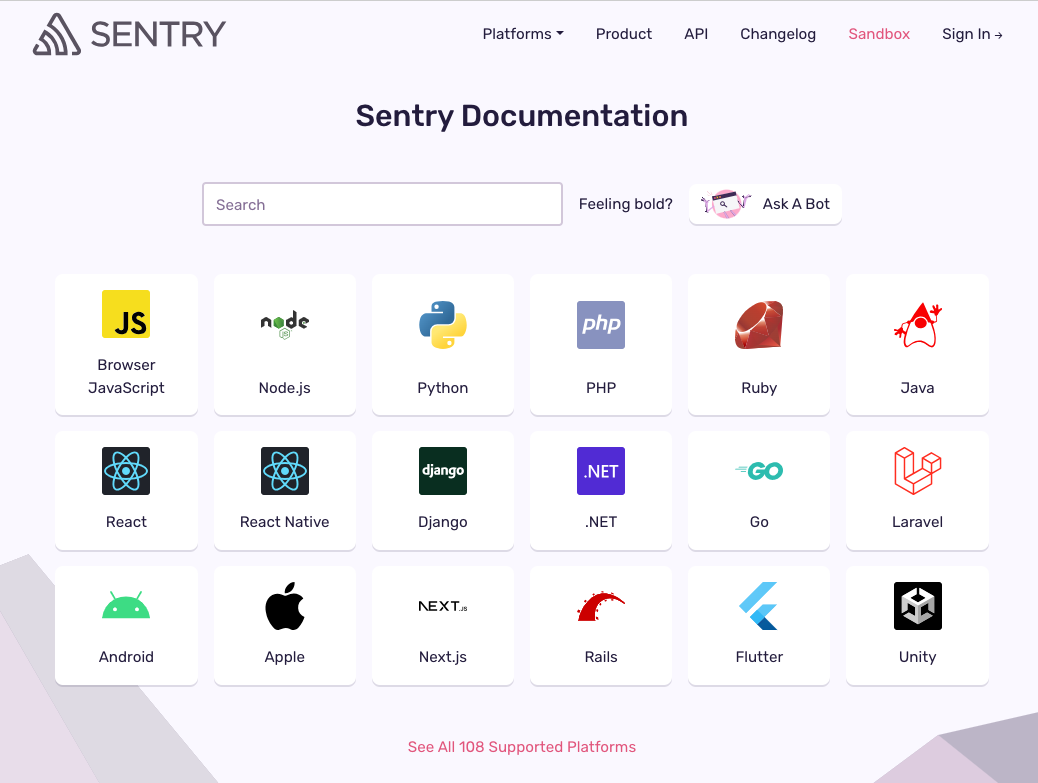Click the Next.js card text label

coord(443,657)
